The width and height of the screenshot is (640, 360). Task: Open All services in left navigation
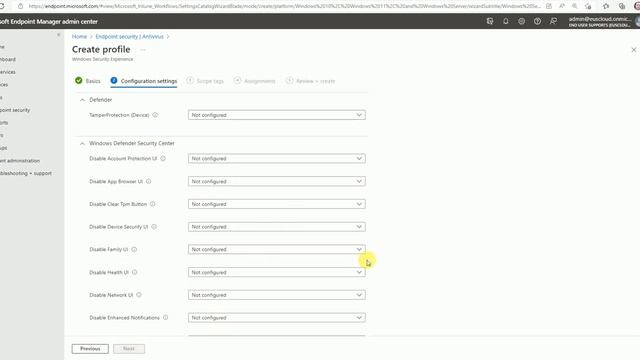[8, 72]
